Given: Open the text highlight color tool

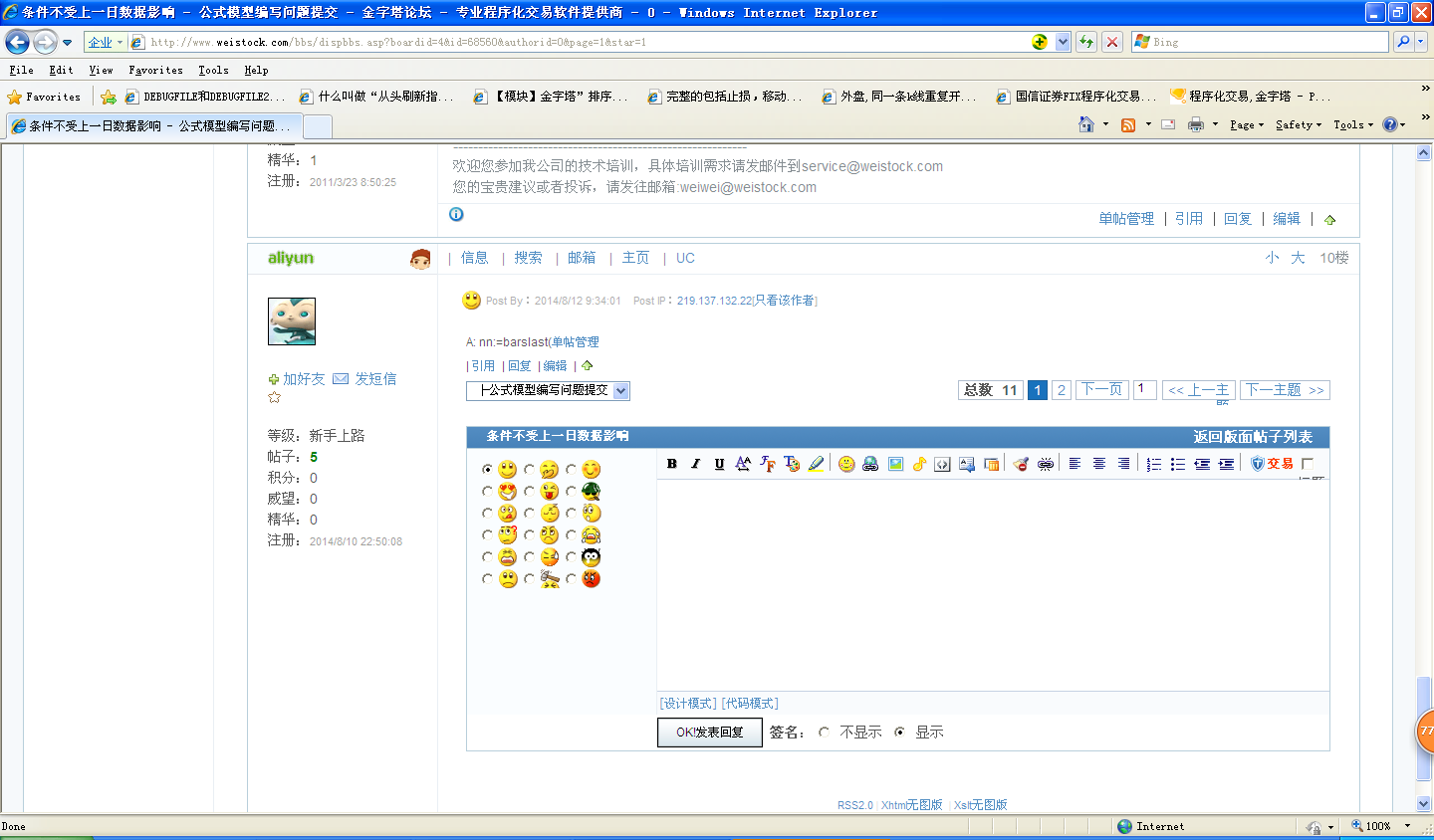Looking at the screenshot, I should 817,464.
